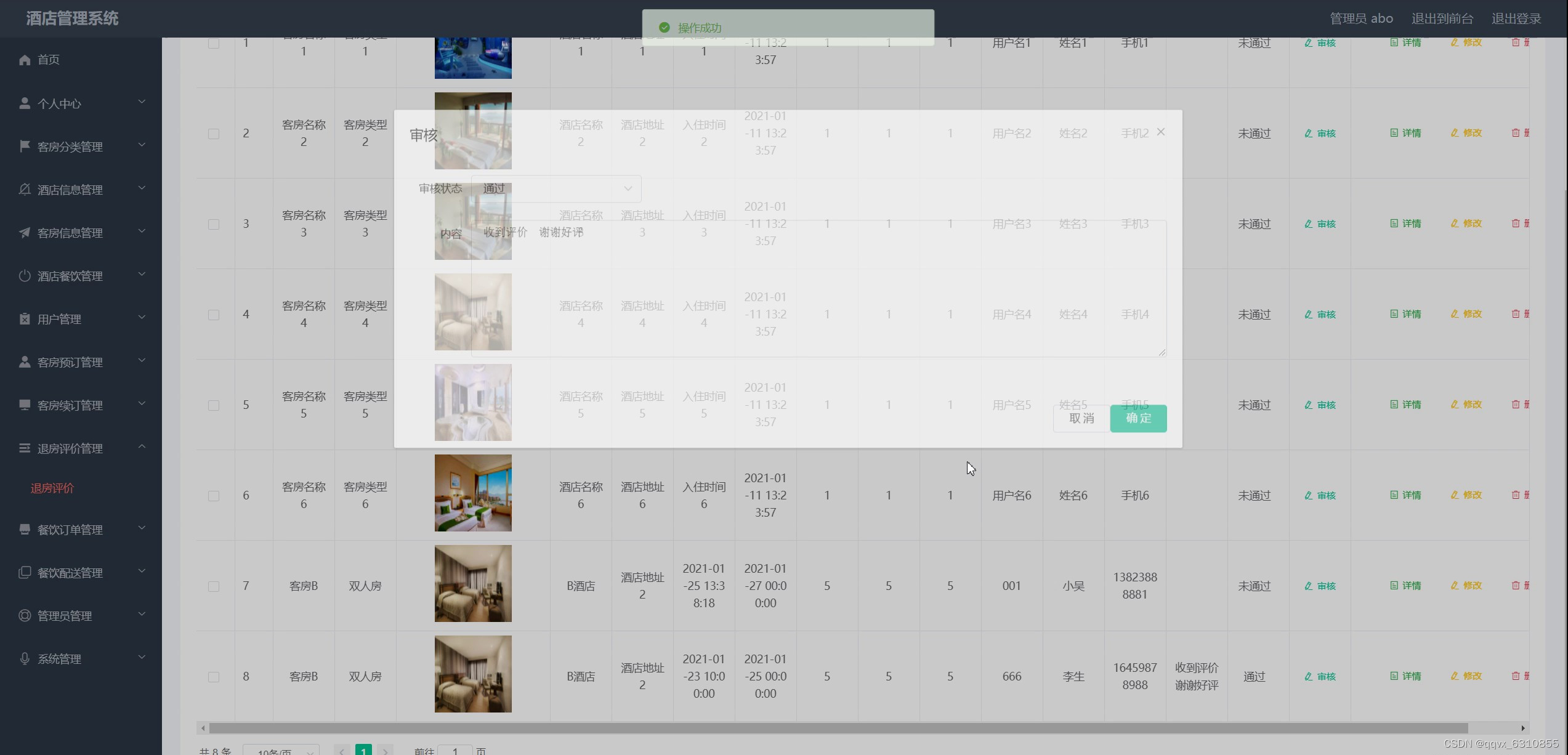
Task: Click the trash delete icon on row 8
Action: [x=1516, y=676]
